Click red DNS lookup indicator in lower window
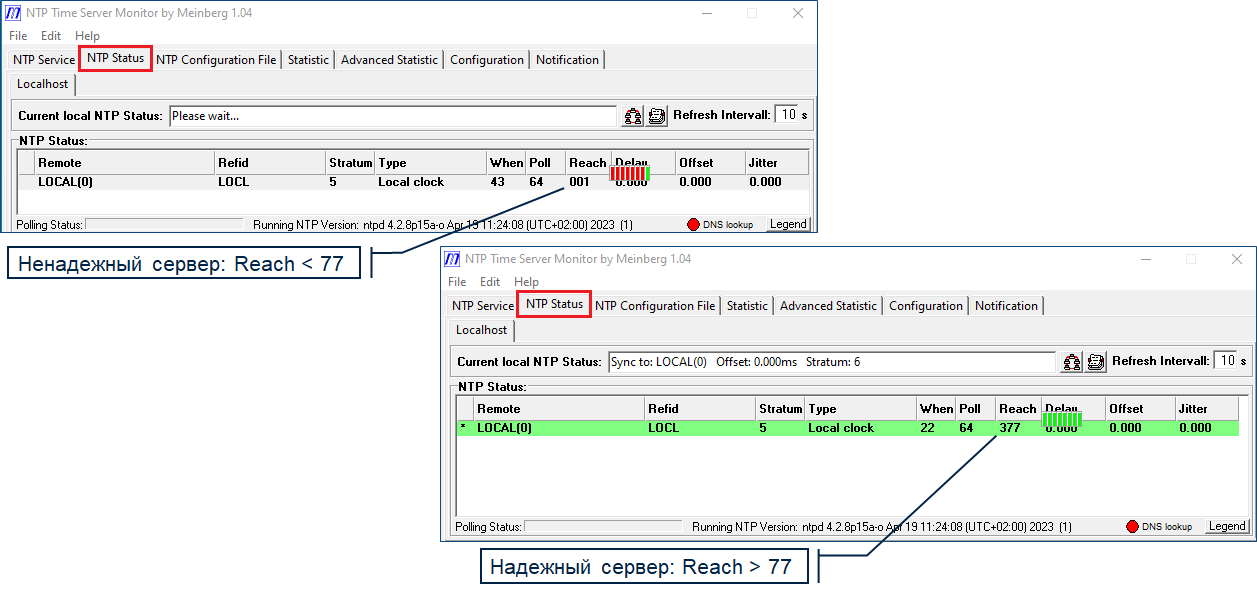This screenshot has width=1257, height=591. (1133, 526)
